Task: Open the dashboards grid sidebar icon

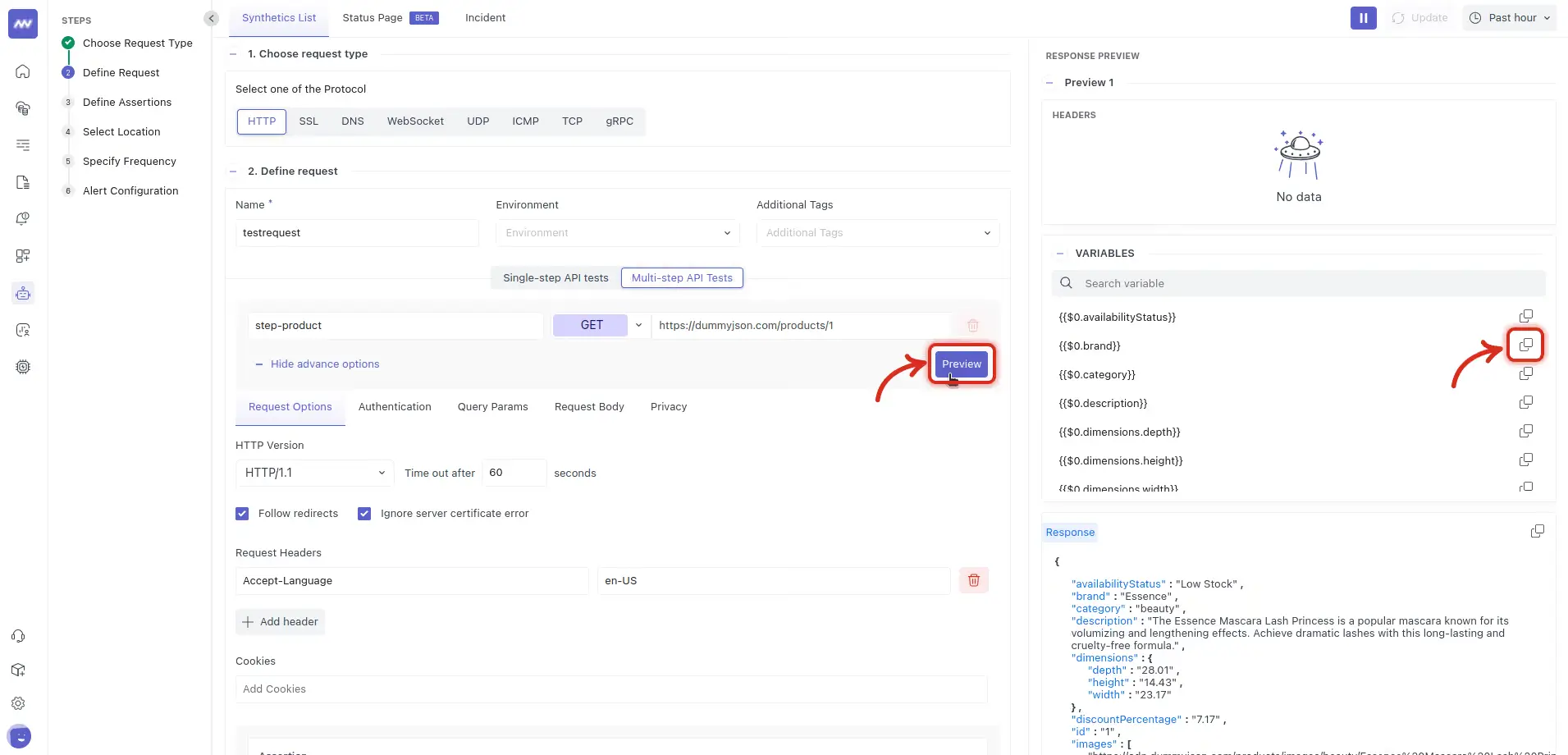Action: (x=23, y=256)
